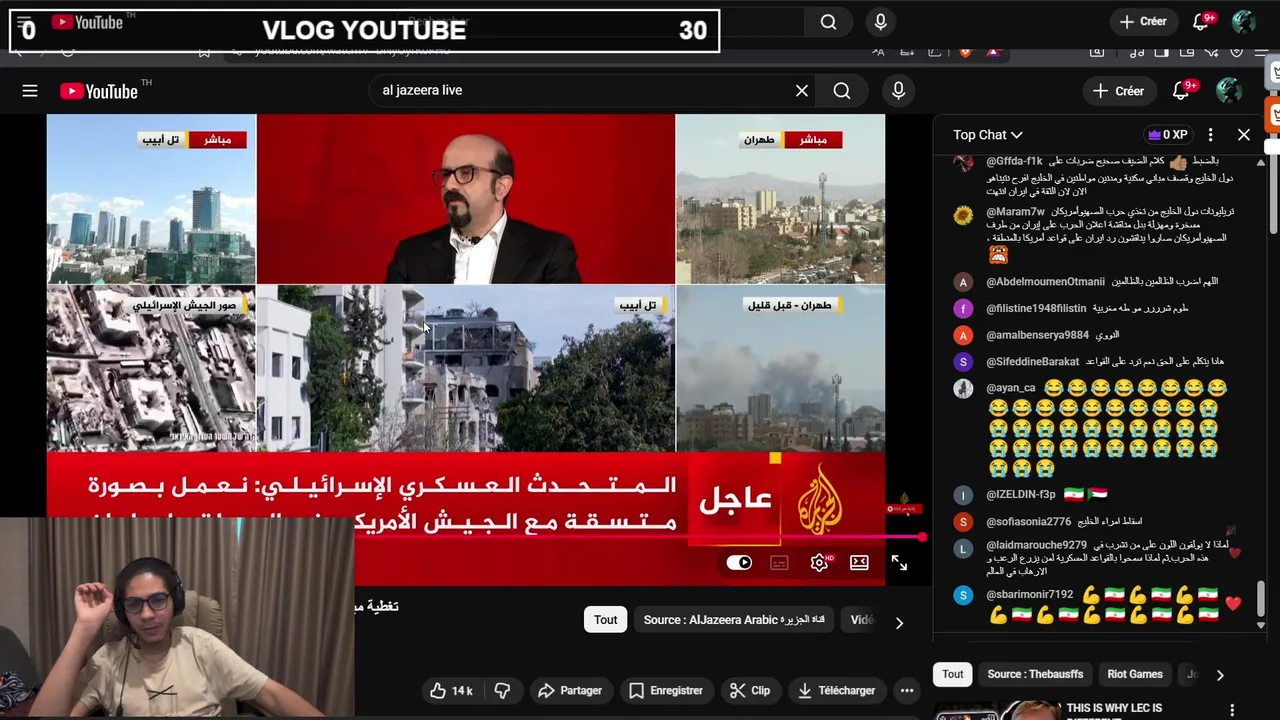The width and height of the screenshot is (1280, 720).
Task: Create a Clip of the video
Action: [x=750, y=690]
